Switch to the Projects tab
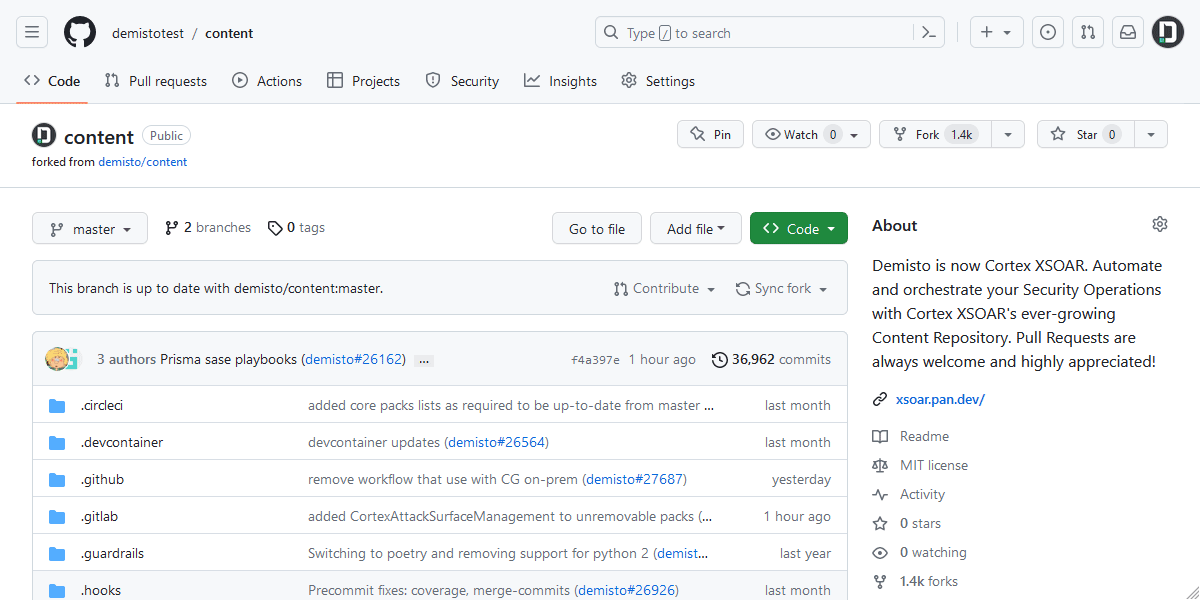The width and height of the screenshot is (1200, 600). click(x=364, y=81)
